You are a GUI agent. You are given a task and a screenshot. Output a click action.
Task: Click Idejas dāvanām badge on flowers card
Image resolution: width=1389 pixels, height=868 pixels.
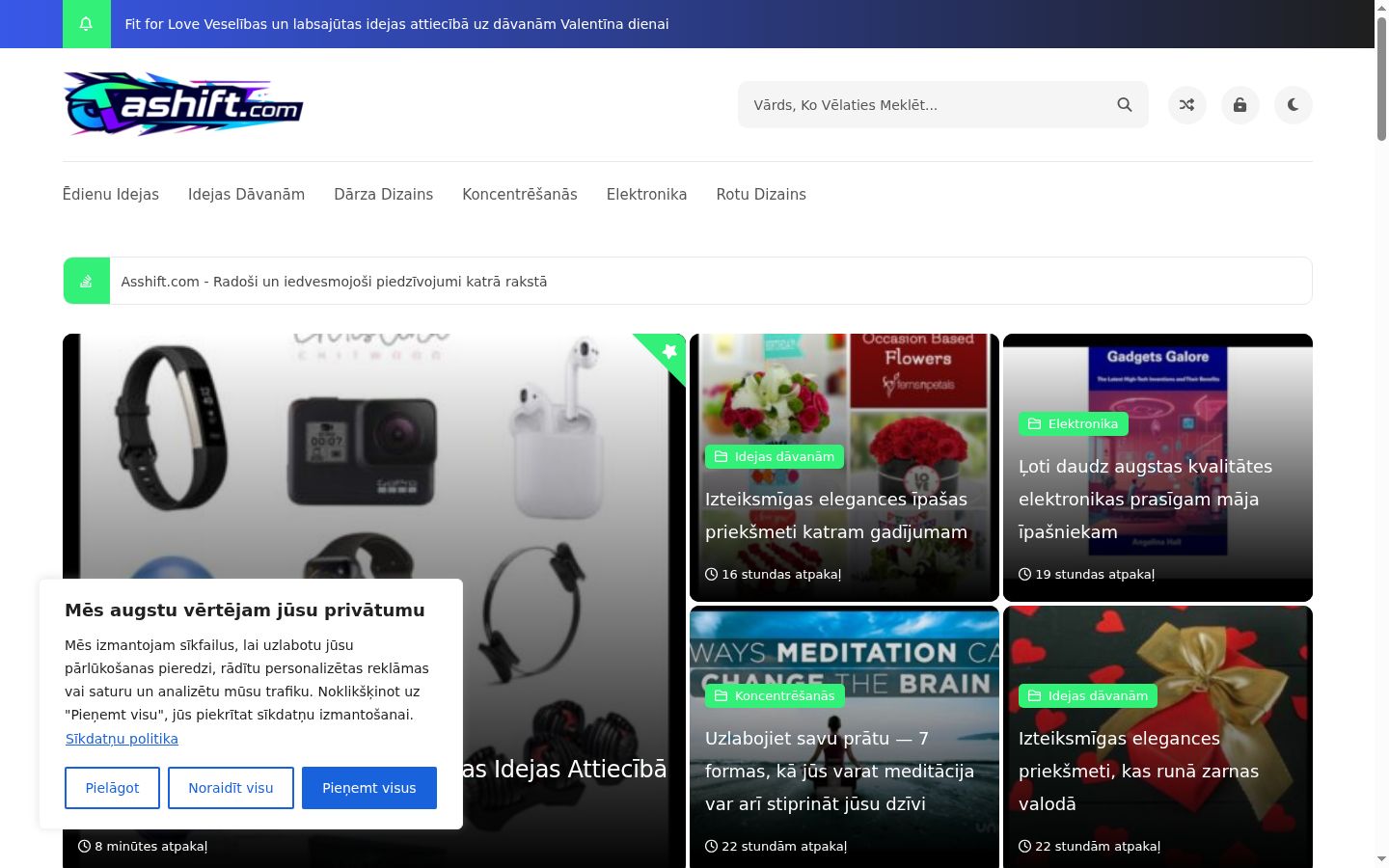point(775,456)
